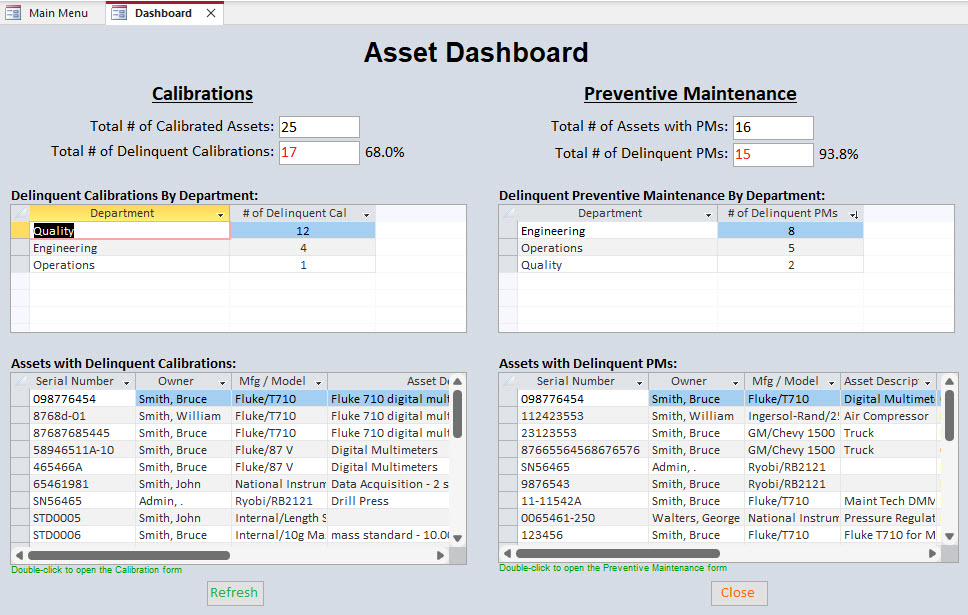Close the Dashboard tab with X

211,13
